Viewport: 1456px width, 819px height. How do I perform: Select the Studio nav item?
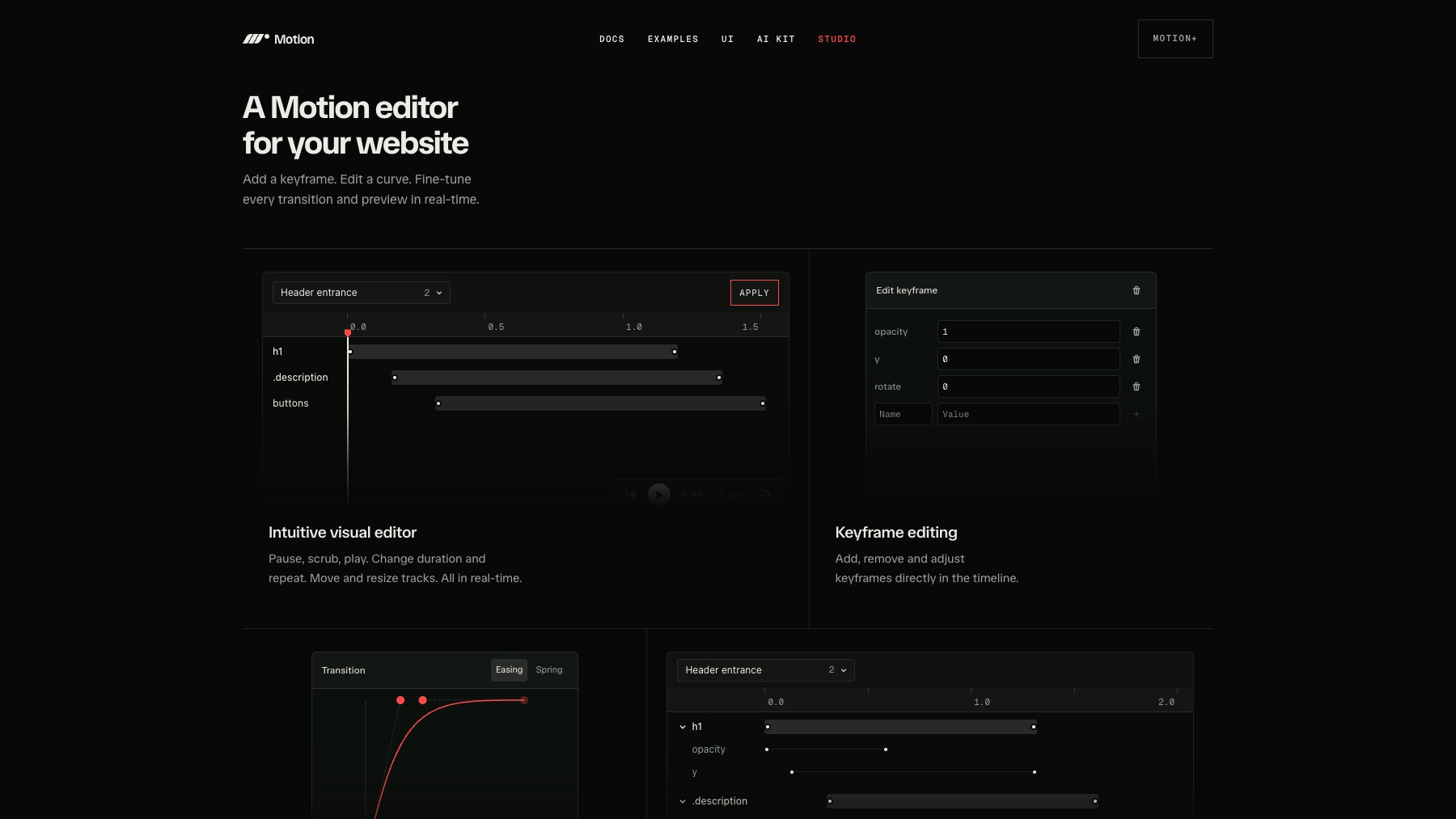[836, 39]
